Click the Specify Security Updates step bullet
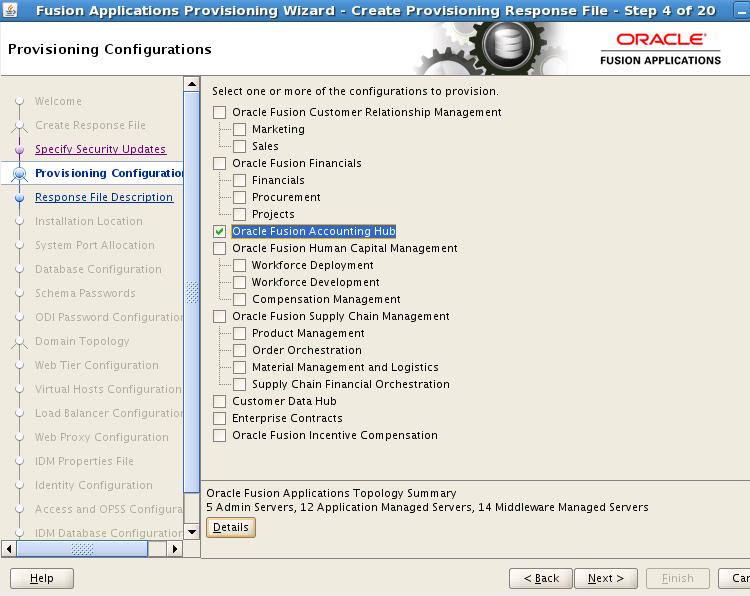This screenshot has width=750, height=596. click(19, 149)
